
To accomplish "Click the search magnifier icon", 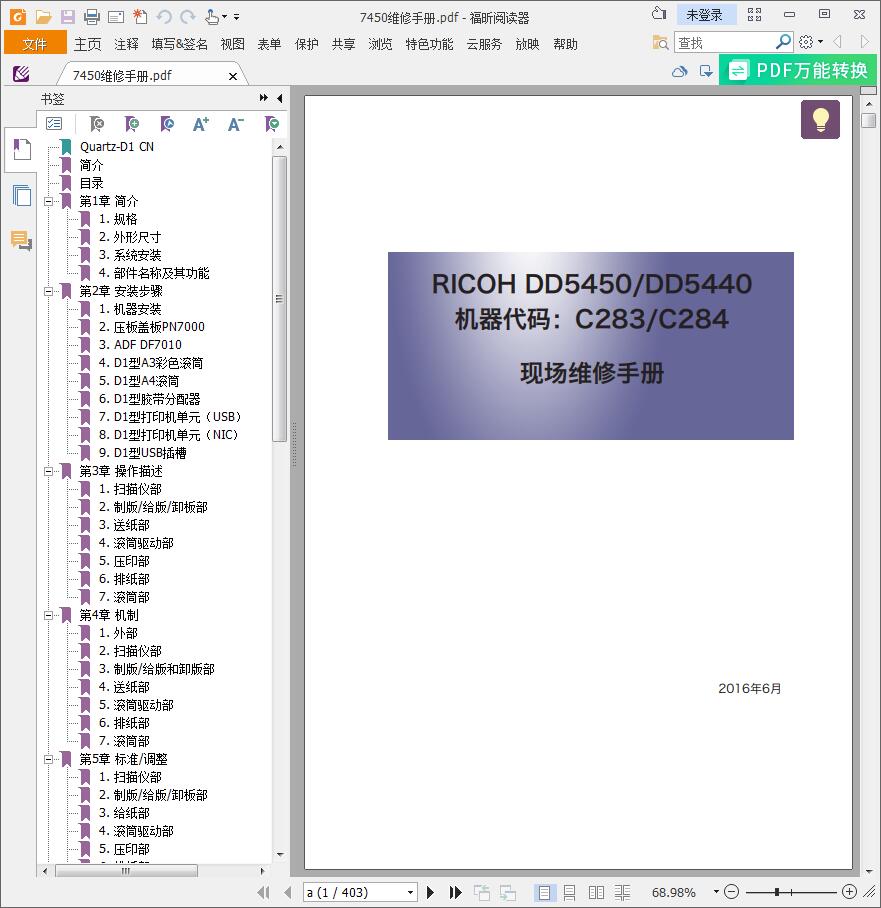I will click(783, 42).
